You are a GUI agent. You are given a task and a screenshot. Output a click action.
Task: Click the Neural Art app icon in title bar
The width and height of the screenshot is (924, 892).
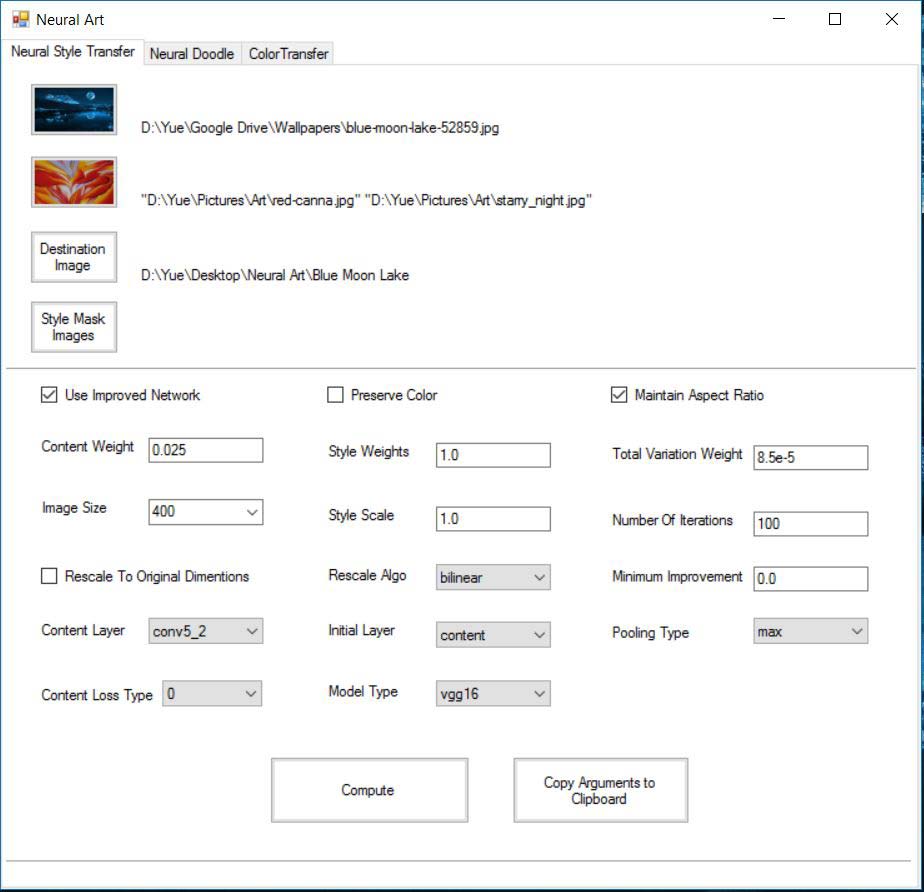pyautogui.click(x=20, y=19)
